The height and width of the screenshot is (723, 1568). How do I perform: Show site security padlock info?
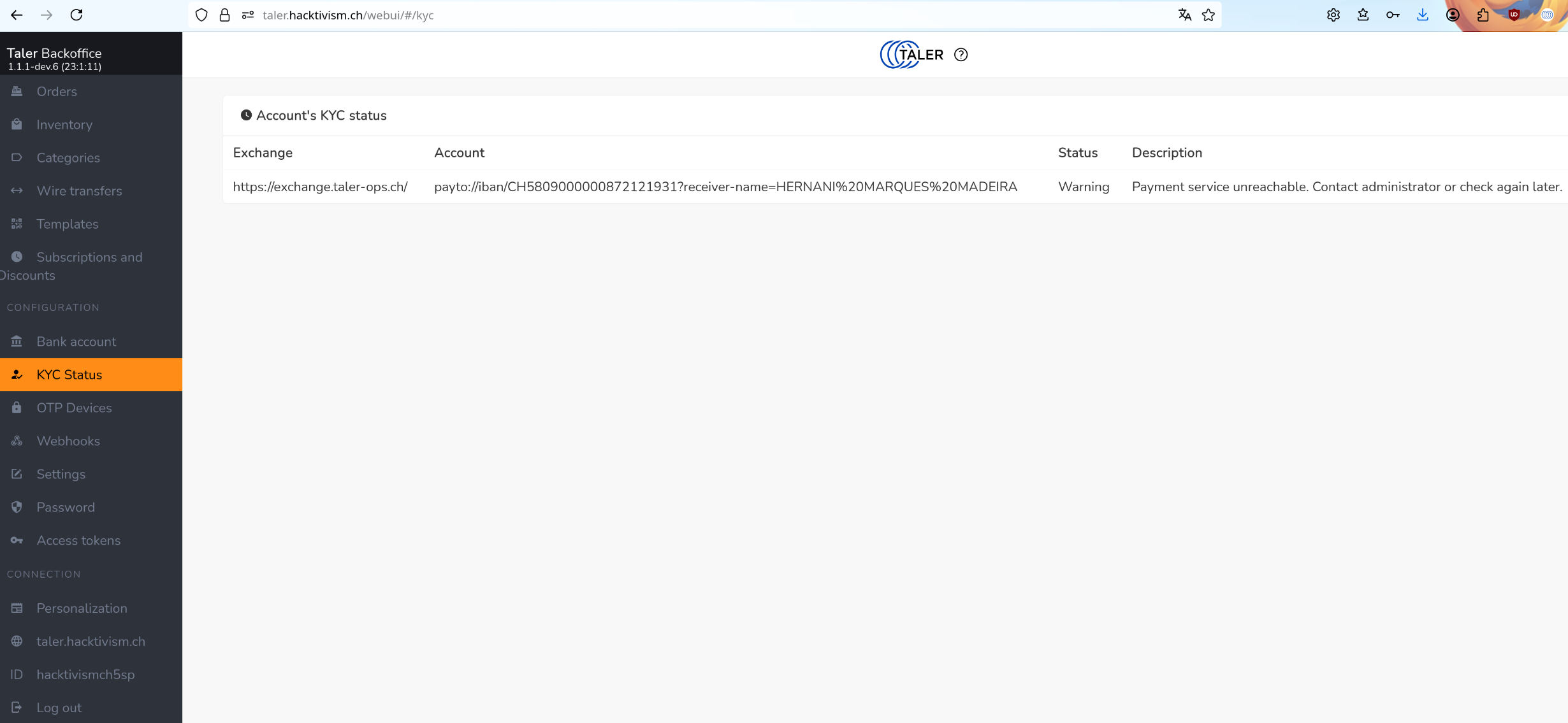click(x=224, y=15)
